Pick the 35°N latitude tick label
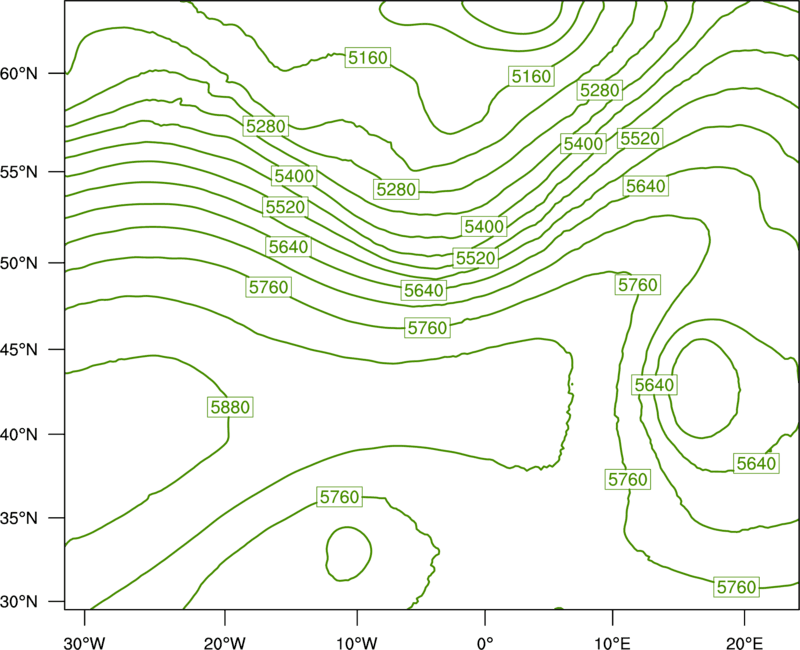The image size is (800, 650). (19, 518)
